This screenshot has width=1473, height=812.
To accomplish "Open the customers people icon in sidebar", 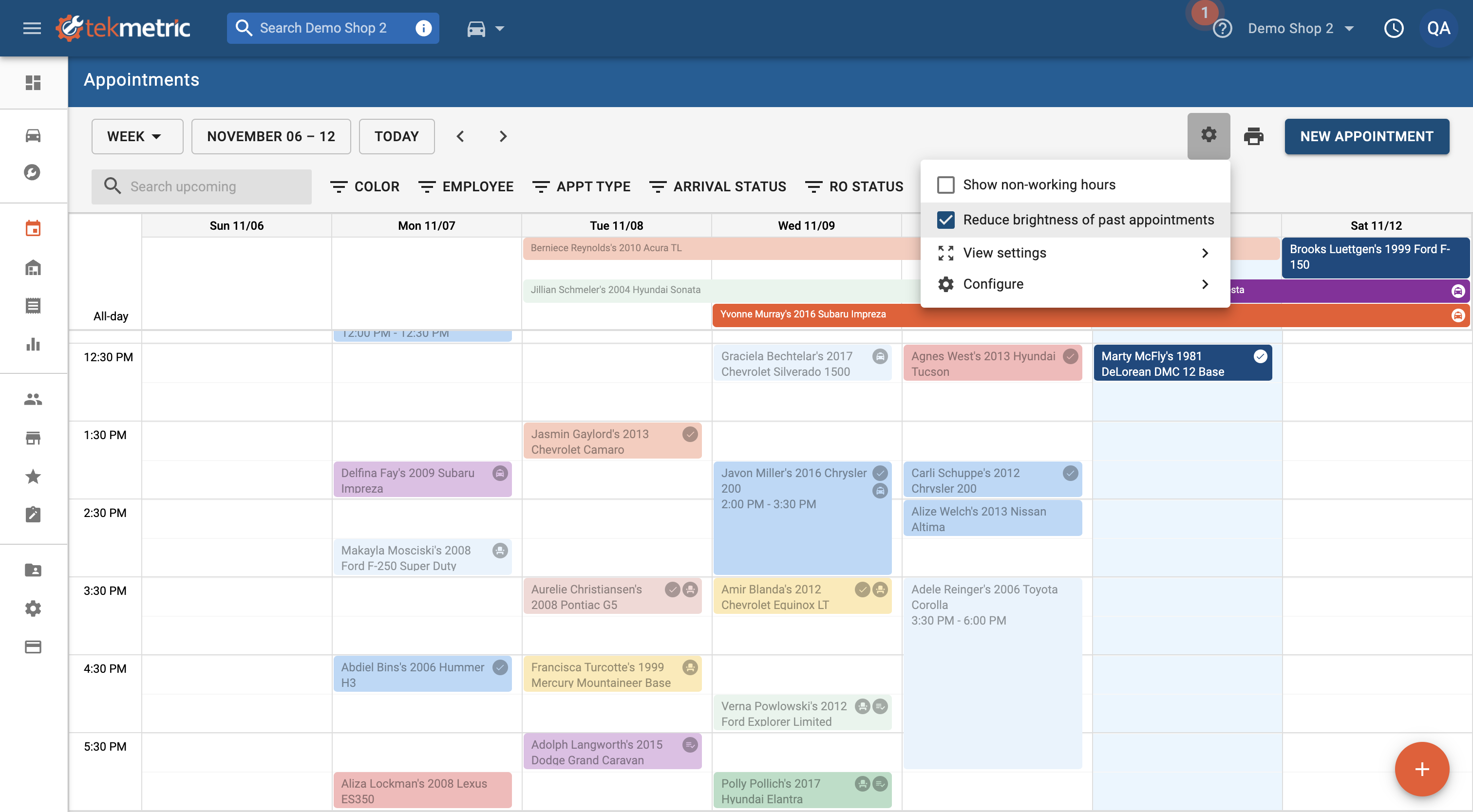I will pos(33,400).
